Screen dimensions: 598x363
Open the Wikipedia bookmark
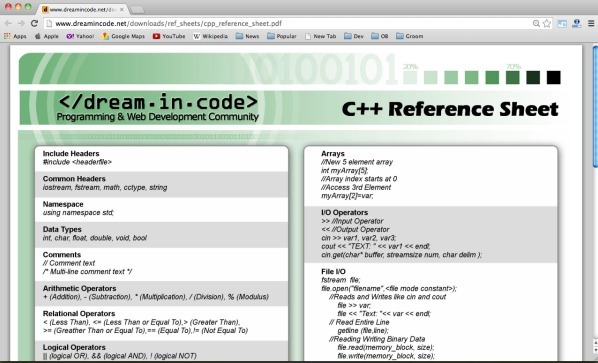pos(210,36)
